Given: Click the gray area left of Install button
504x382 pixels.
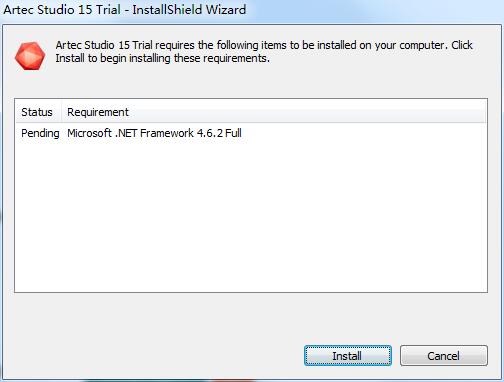Looking at the screenshot, I should [x=153, y=356].
